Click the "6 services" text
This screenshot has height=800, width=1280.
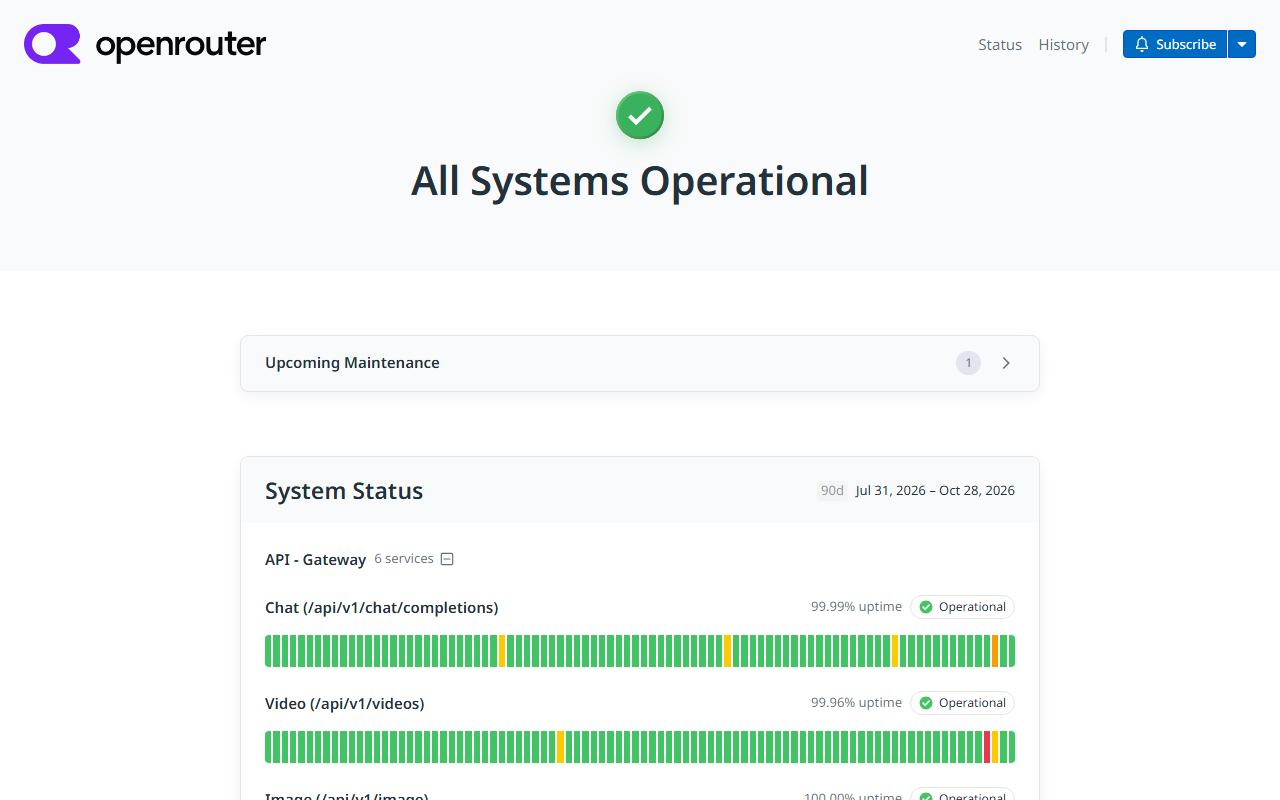pos(404,559)
